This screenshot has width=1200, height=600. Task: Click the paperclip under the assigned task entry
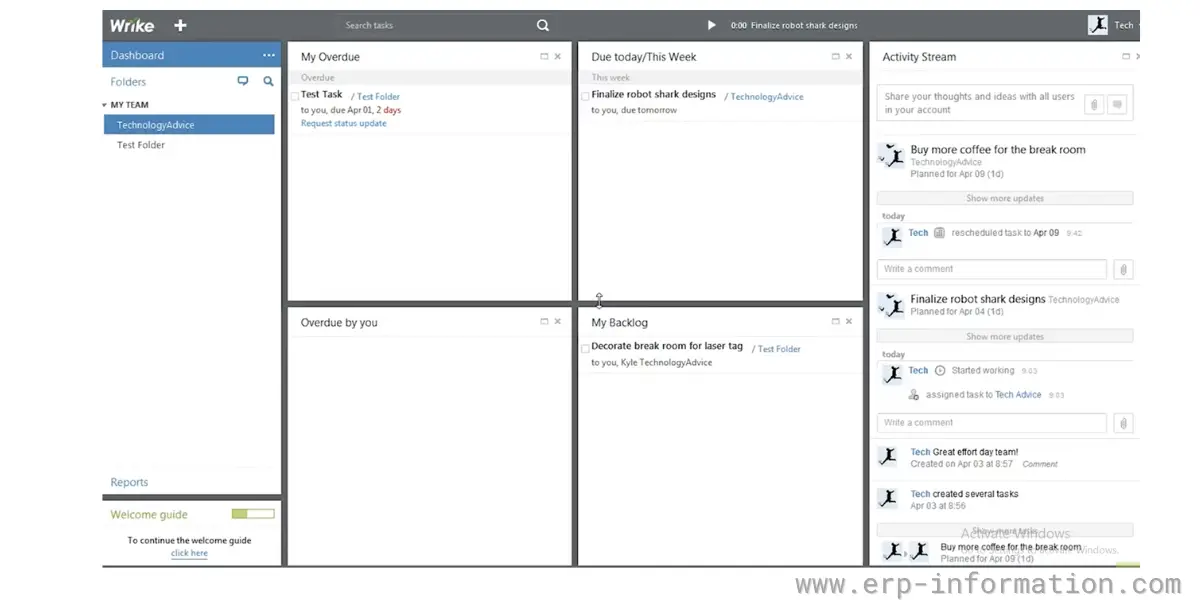click(x=1123, y=423)
